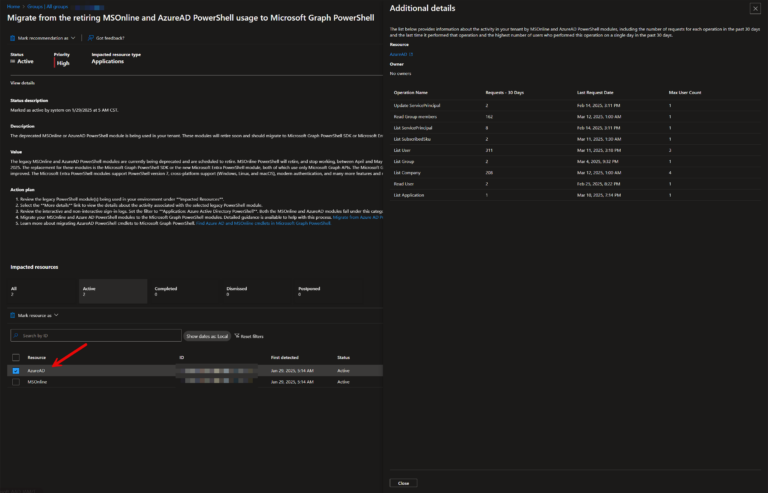Check the MSOnline row checkbox
The image size is (768, 493).
[16, 382]
